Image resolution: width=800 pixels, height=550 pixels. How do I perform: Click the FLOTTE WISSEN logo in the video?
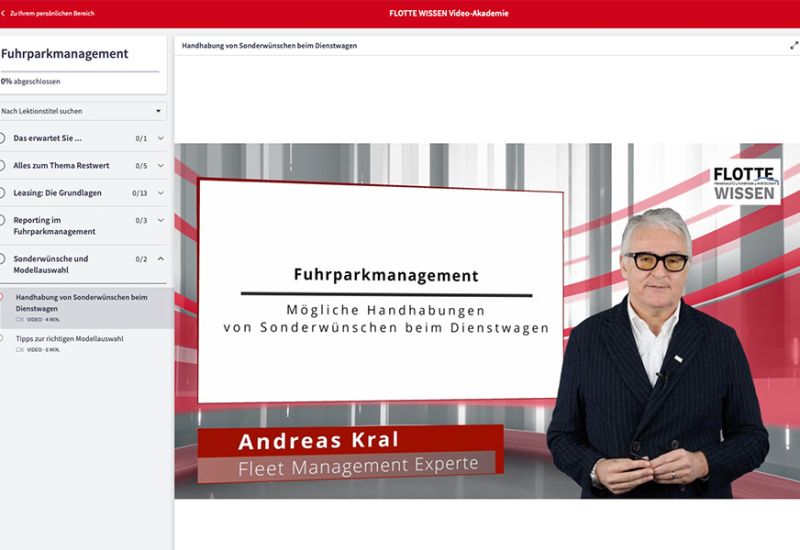coord(745,183)
